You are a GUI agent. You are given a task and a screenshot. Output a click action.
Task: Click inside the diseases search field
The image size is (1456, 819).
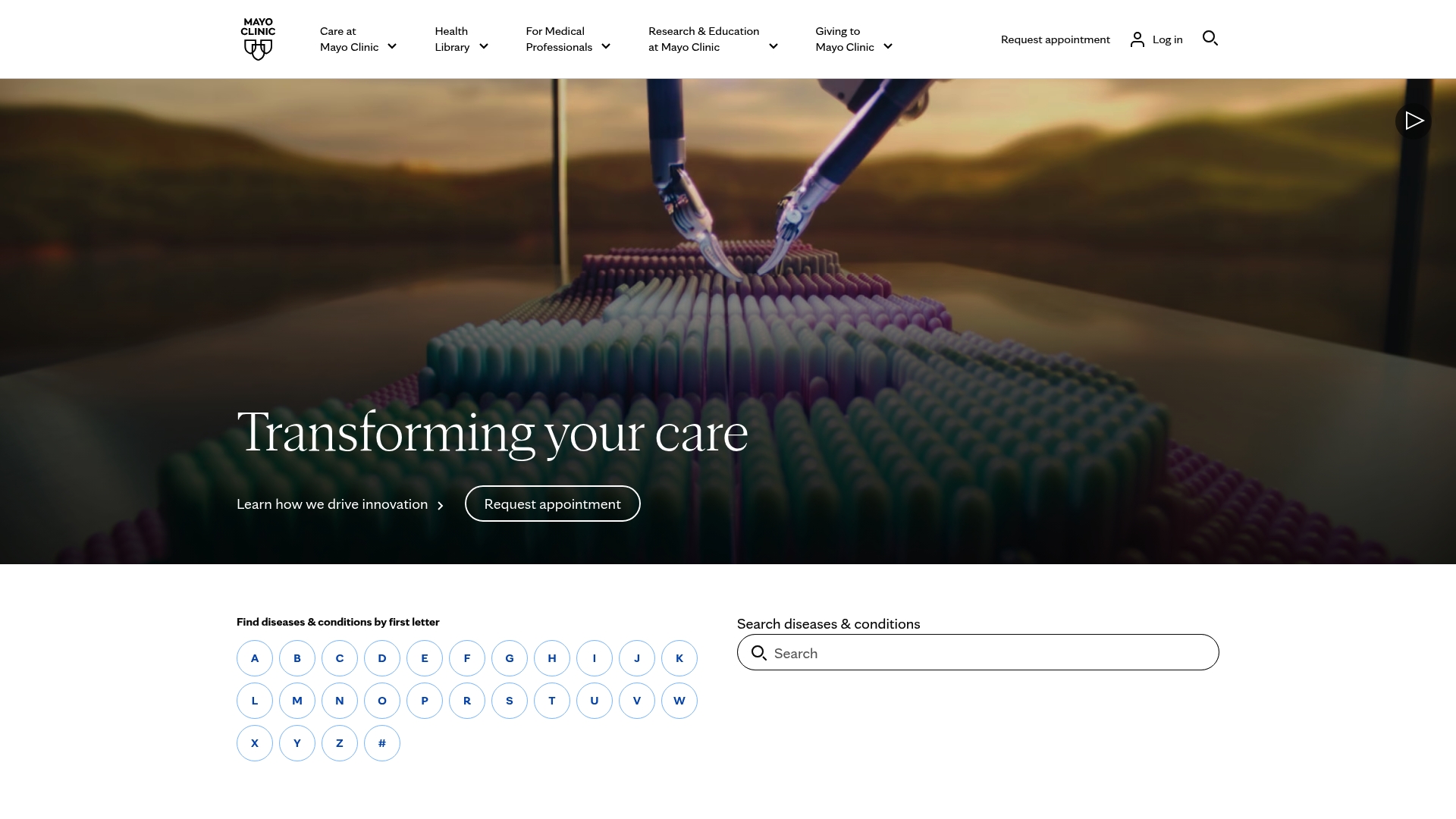coord(910,653)
